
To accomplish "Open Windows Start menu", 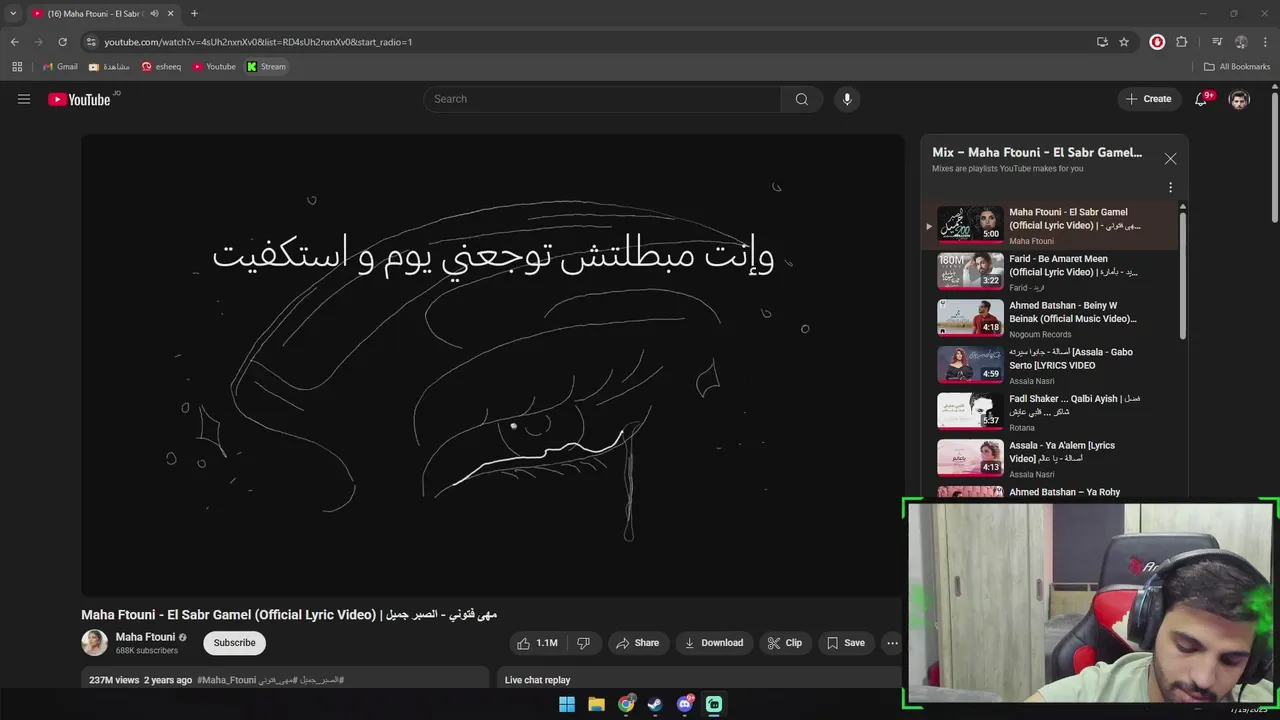I will (567, 704).
